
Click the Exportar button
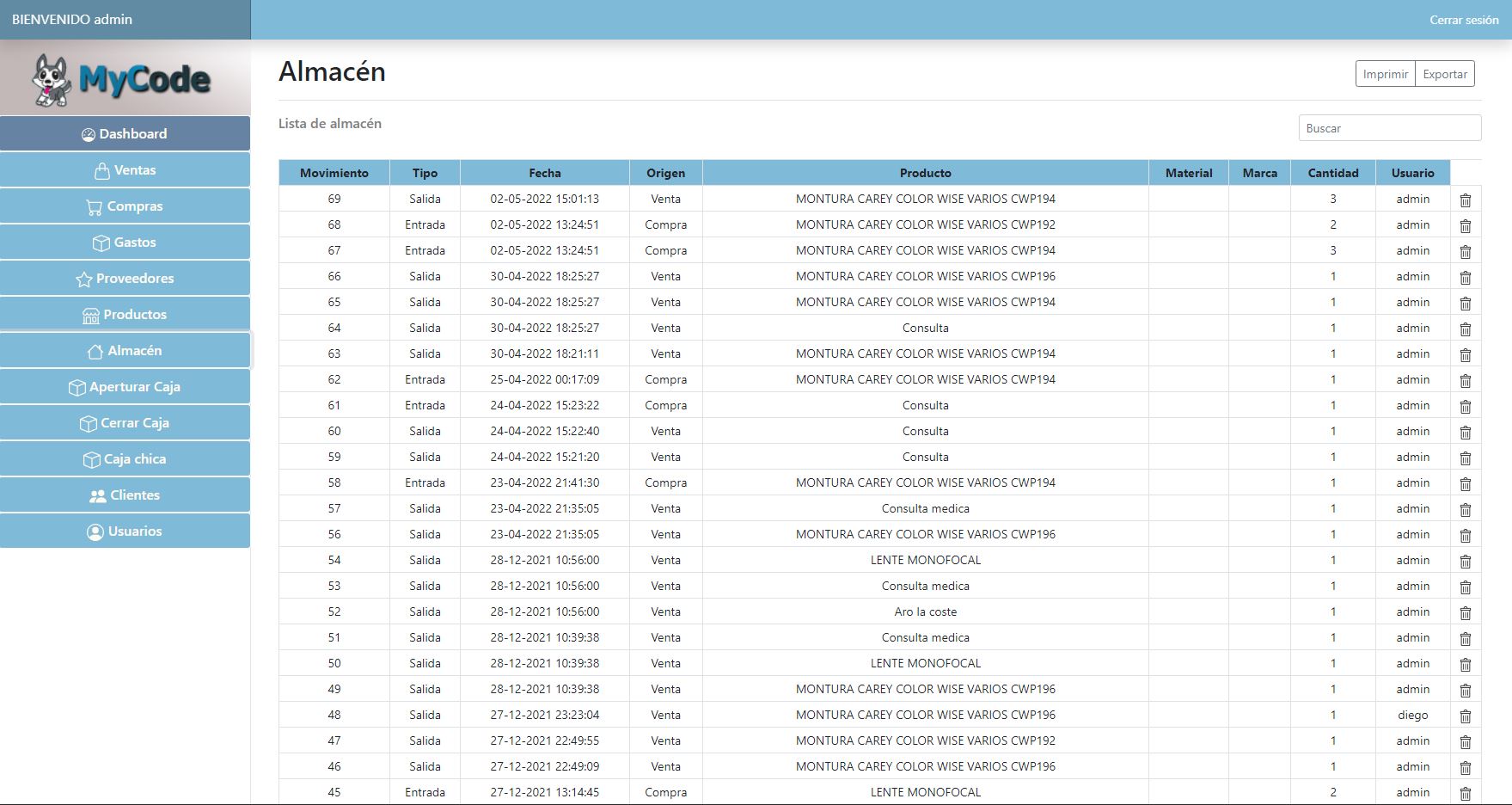[x=1445, y=74]
